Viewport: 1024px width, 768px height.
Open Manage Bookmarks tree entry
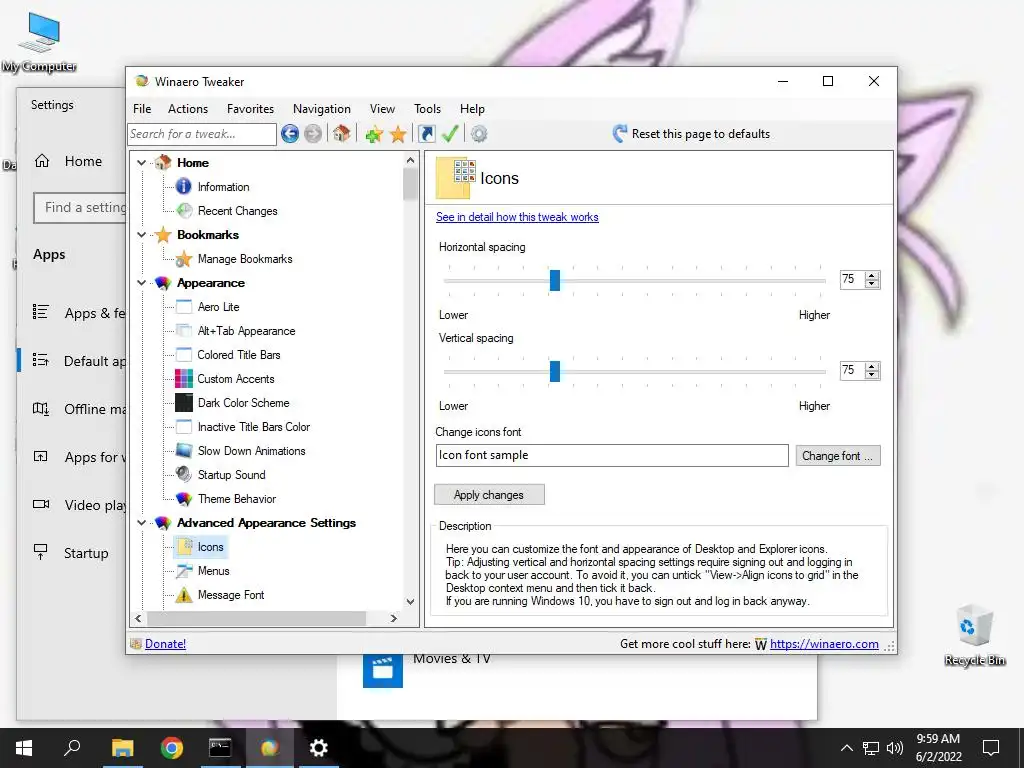pos(245,259)
